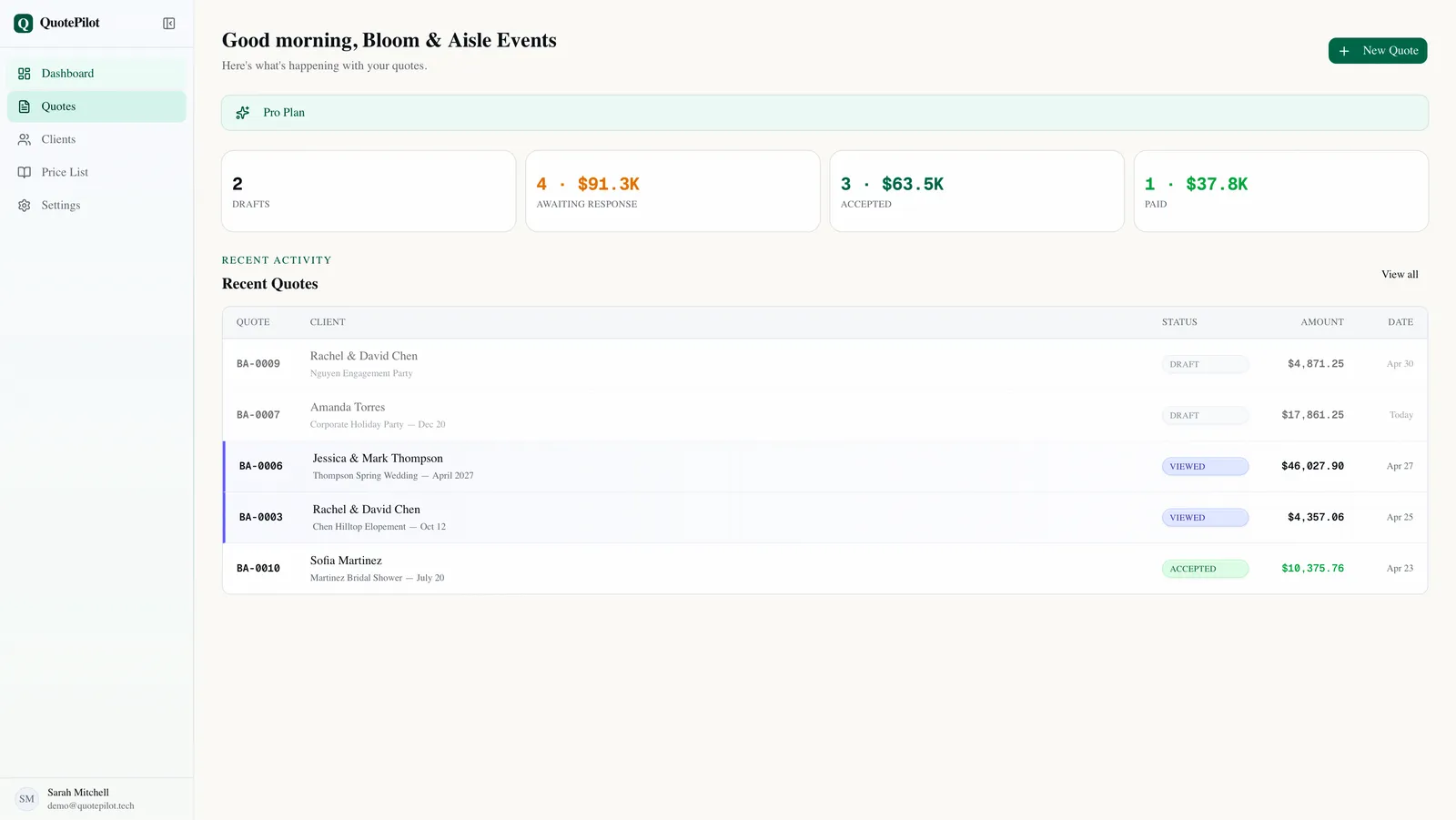Click Thompson Spring Wedding — April 2027

point(393,475)
